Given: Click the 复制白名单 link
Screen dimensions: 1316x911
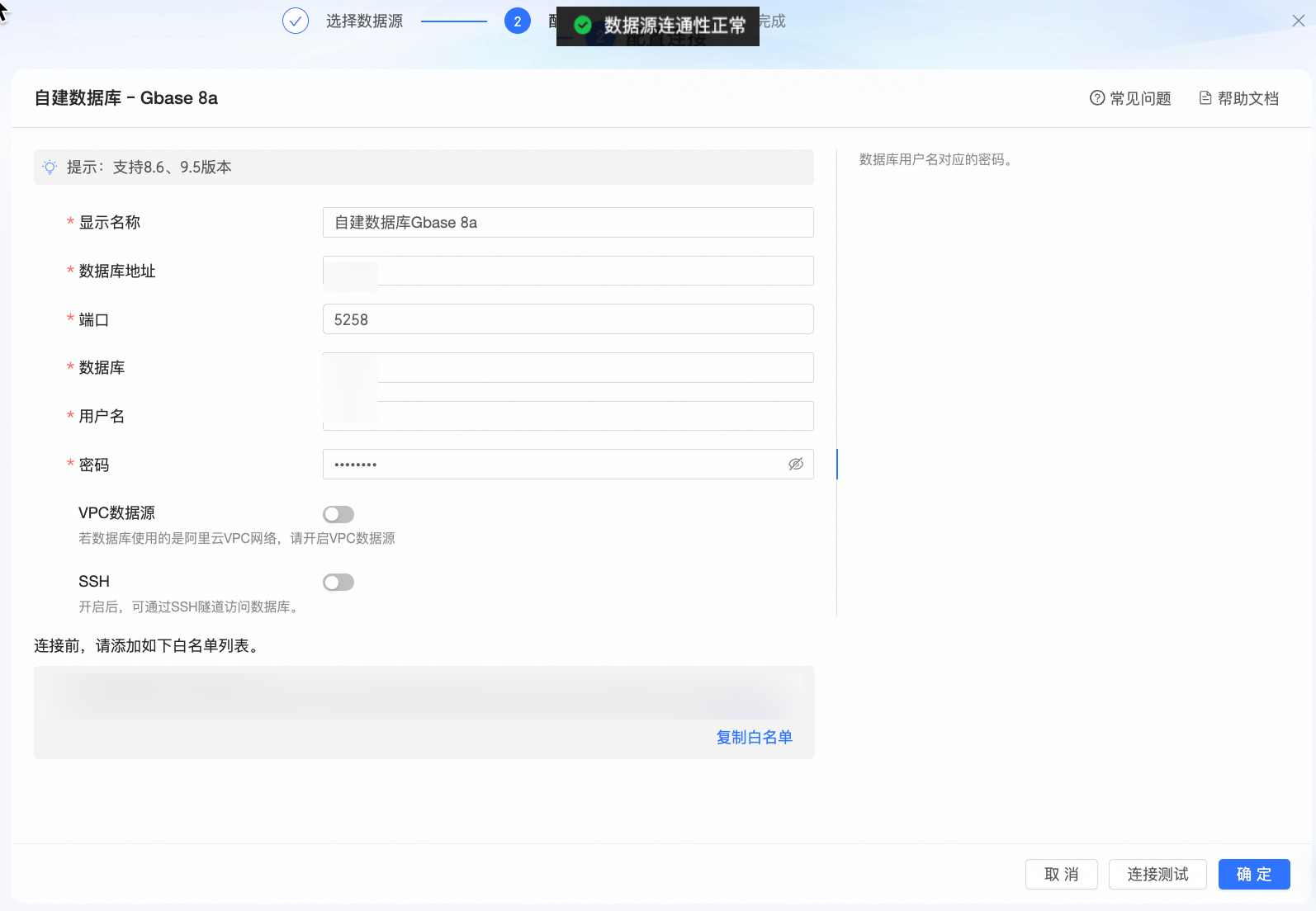Looking at the screenshot, I should pos(755,738).
